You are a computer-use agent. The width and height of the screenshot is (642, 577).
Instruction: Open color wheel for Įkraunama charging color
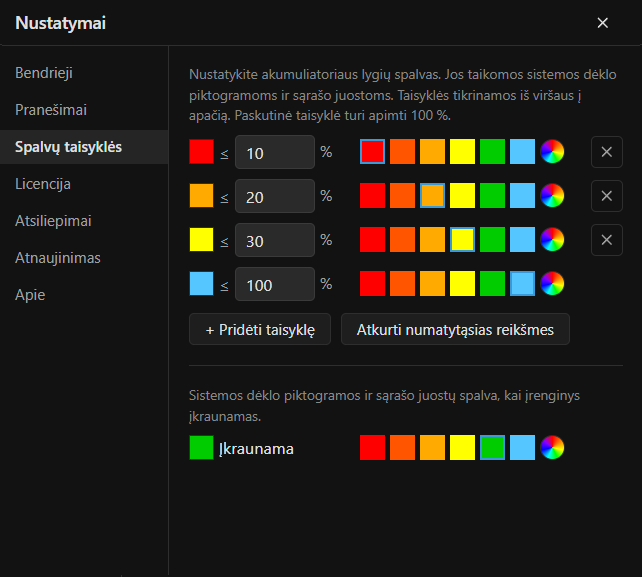[x=552, y=448]
